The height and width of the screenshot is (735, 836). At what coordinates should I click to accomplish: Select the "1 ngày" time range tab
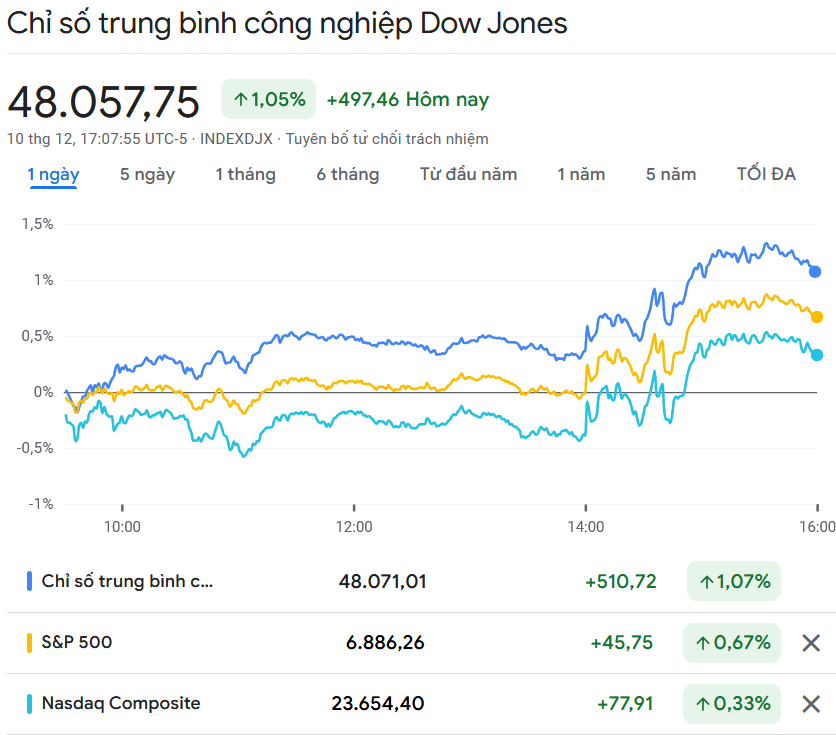(54, 174)
